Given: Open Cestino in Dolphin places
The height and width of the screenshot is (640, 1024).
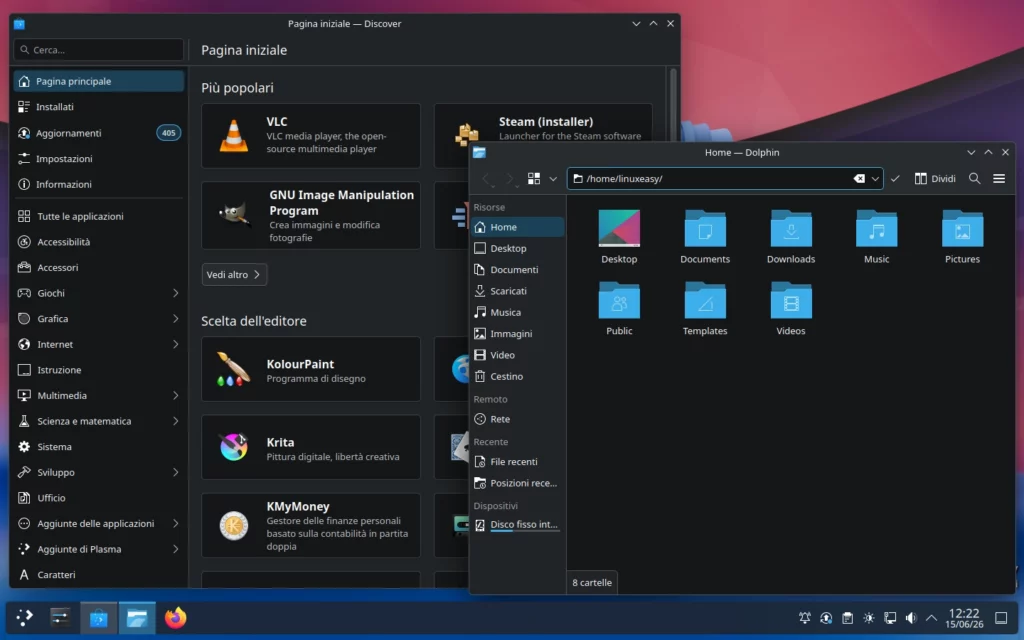Looking at the screenshot, I should [517, 376].
